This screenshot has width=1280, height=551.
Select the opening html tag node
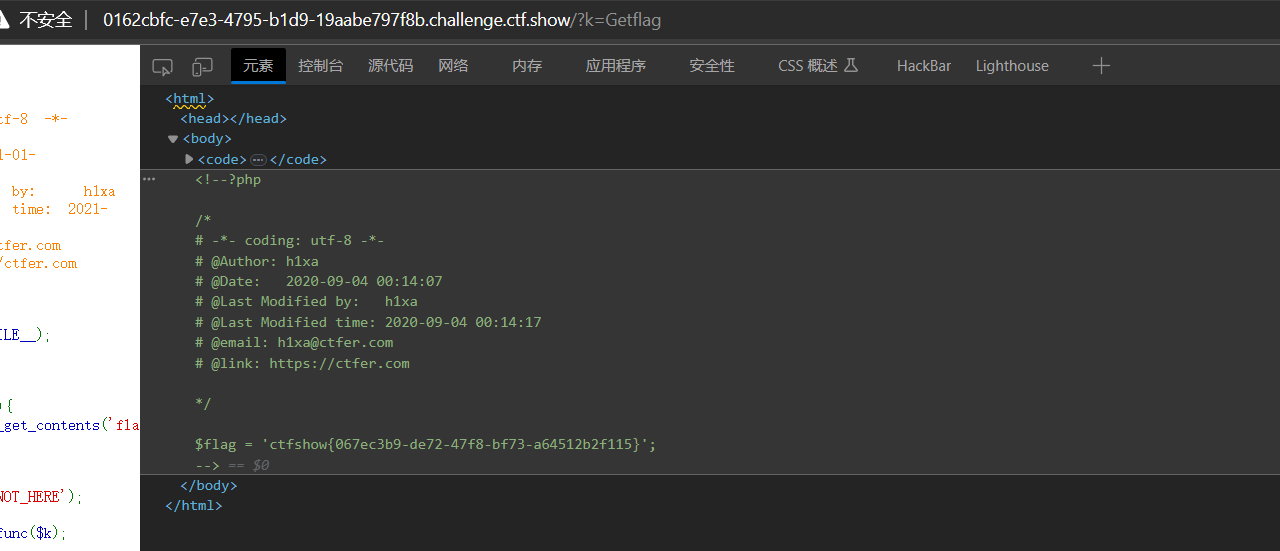[x=190, y=98]
